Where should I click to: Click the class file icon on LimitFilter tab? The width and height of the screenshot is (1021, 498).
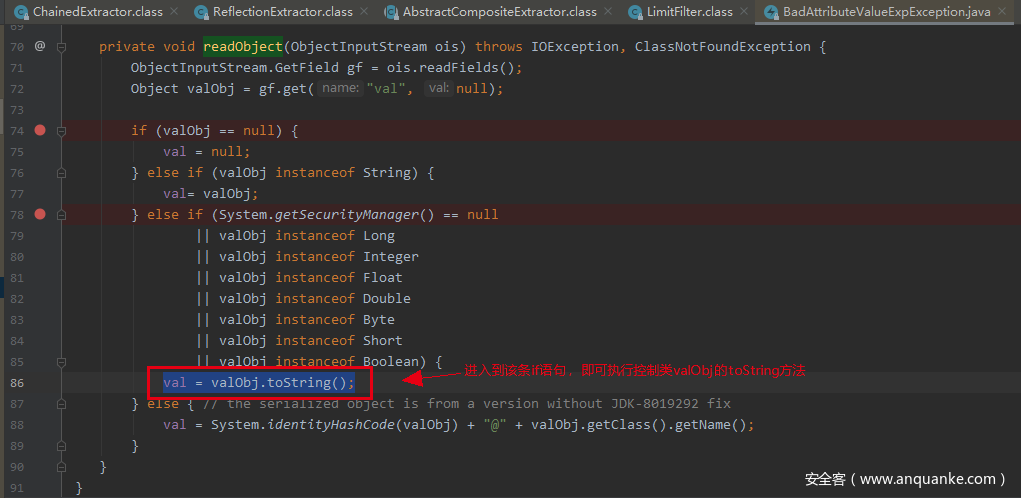(x=636, y=12)
